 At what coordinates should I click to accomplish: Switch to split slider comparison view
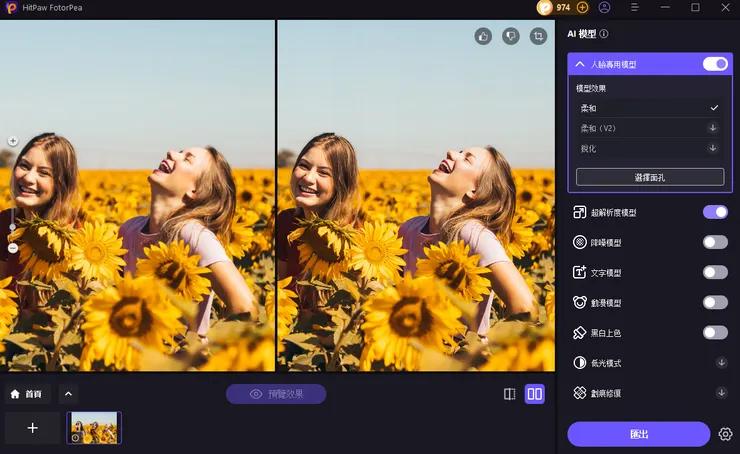coord(510,394)
